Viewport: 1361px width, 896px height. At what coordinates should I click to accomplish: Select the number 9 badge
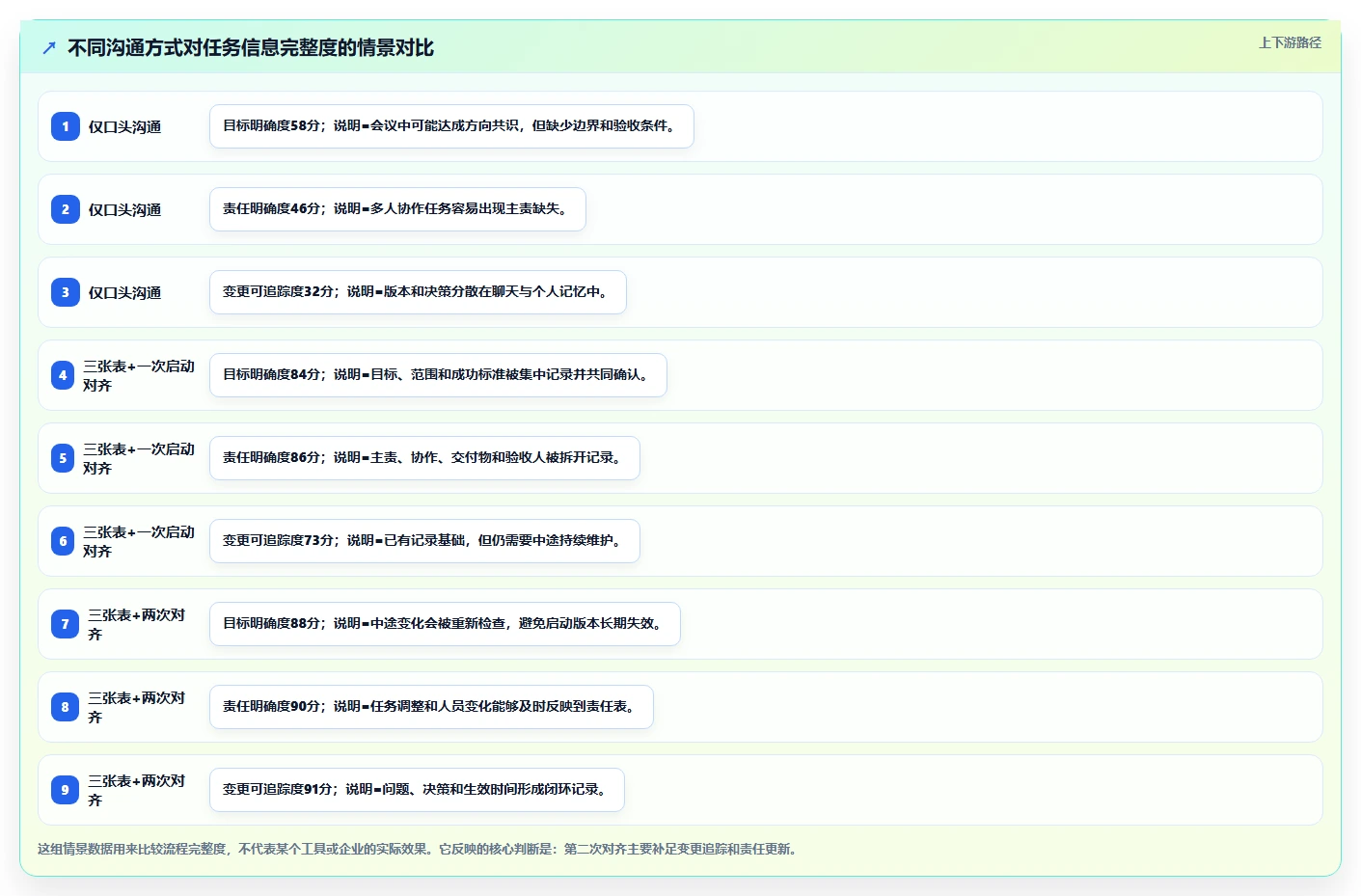(66, 790)
